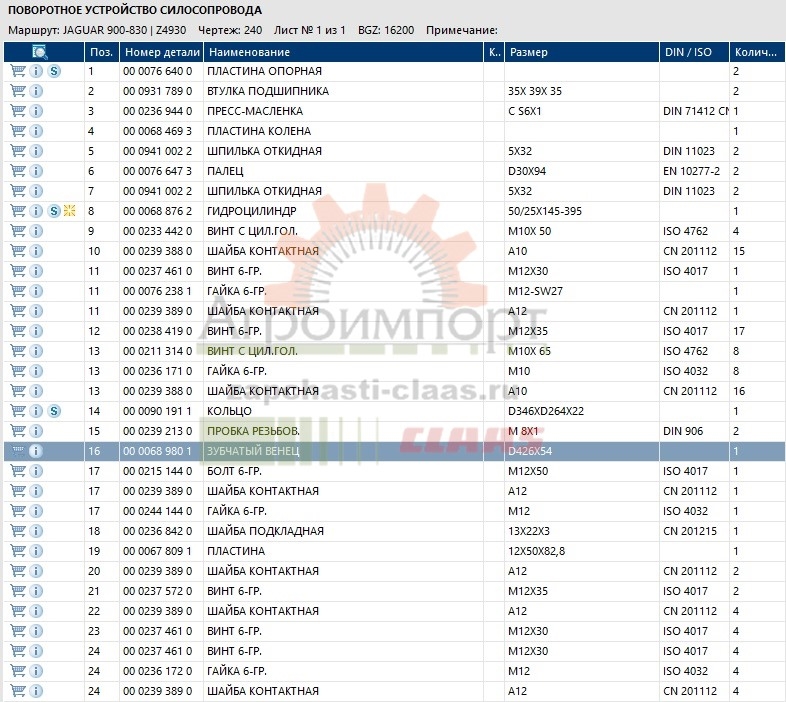Click DIN 71412 cell
The height and width of the screenshot is (702, 786).
(696, 111)
